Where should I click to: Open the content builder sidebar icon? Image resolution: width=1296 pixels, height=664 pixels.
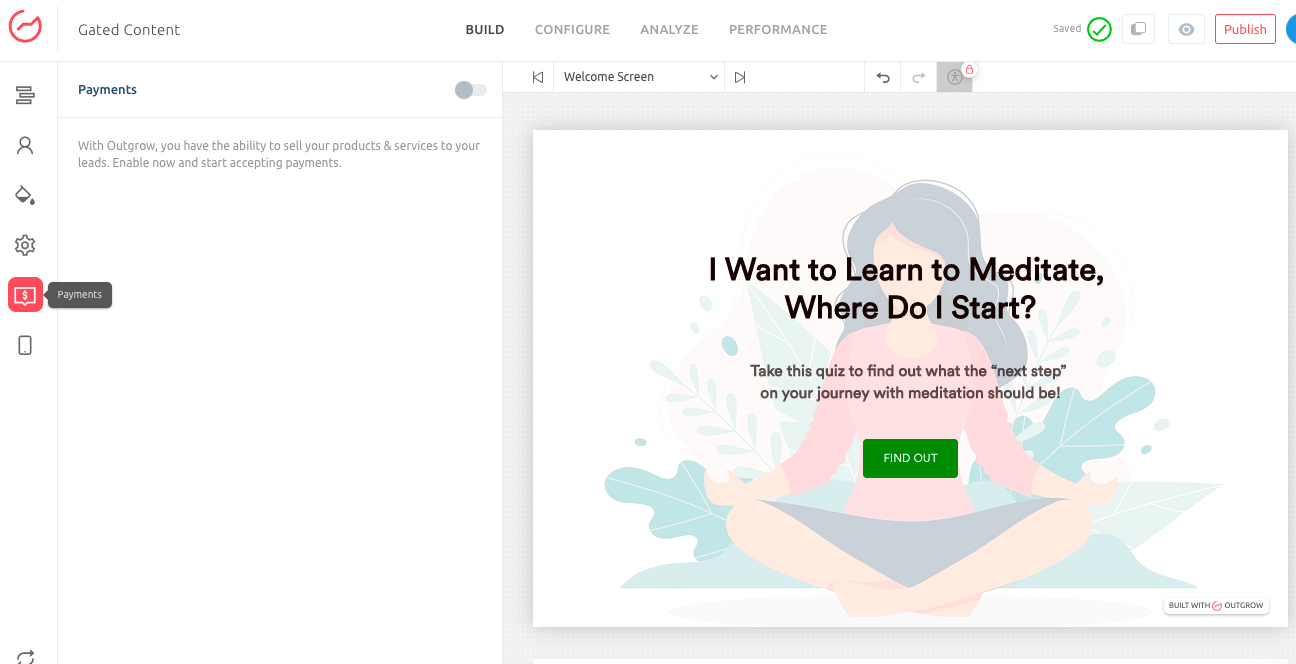pos(25,95)
